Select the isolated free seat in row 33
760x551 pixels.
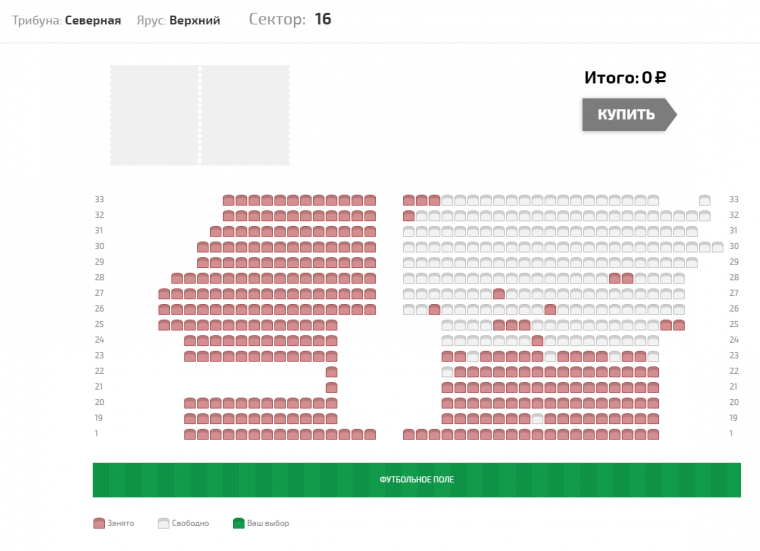pos(705,200)
